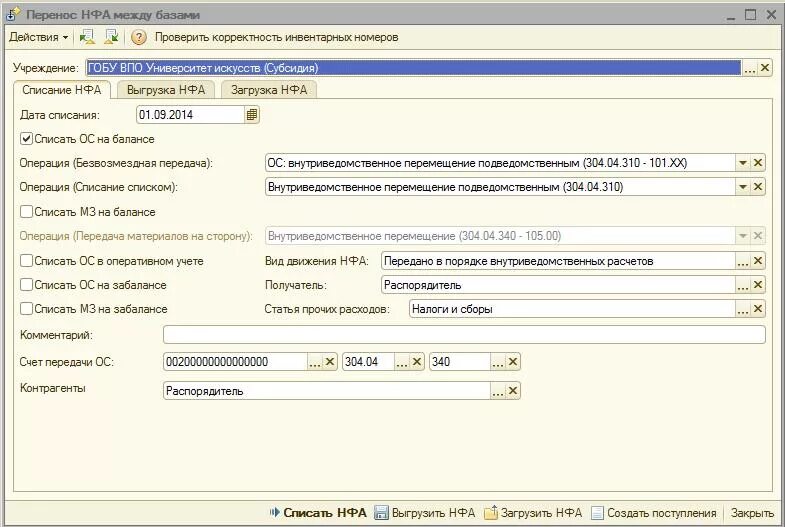Open calendar picker for Дата списания
785x527 pixels.
click(252, 115)
